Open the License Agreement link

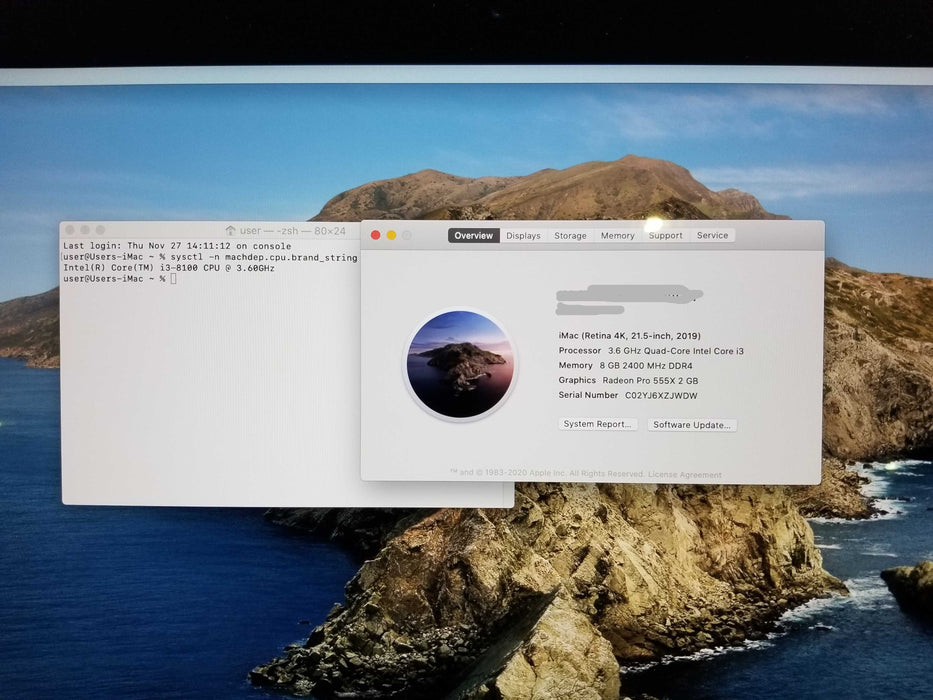point(684,474)
